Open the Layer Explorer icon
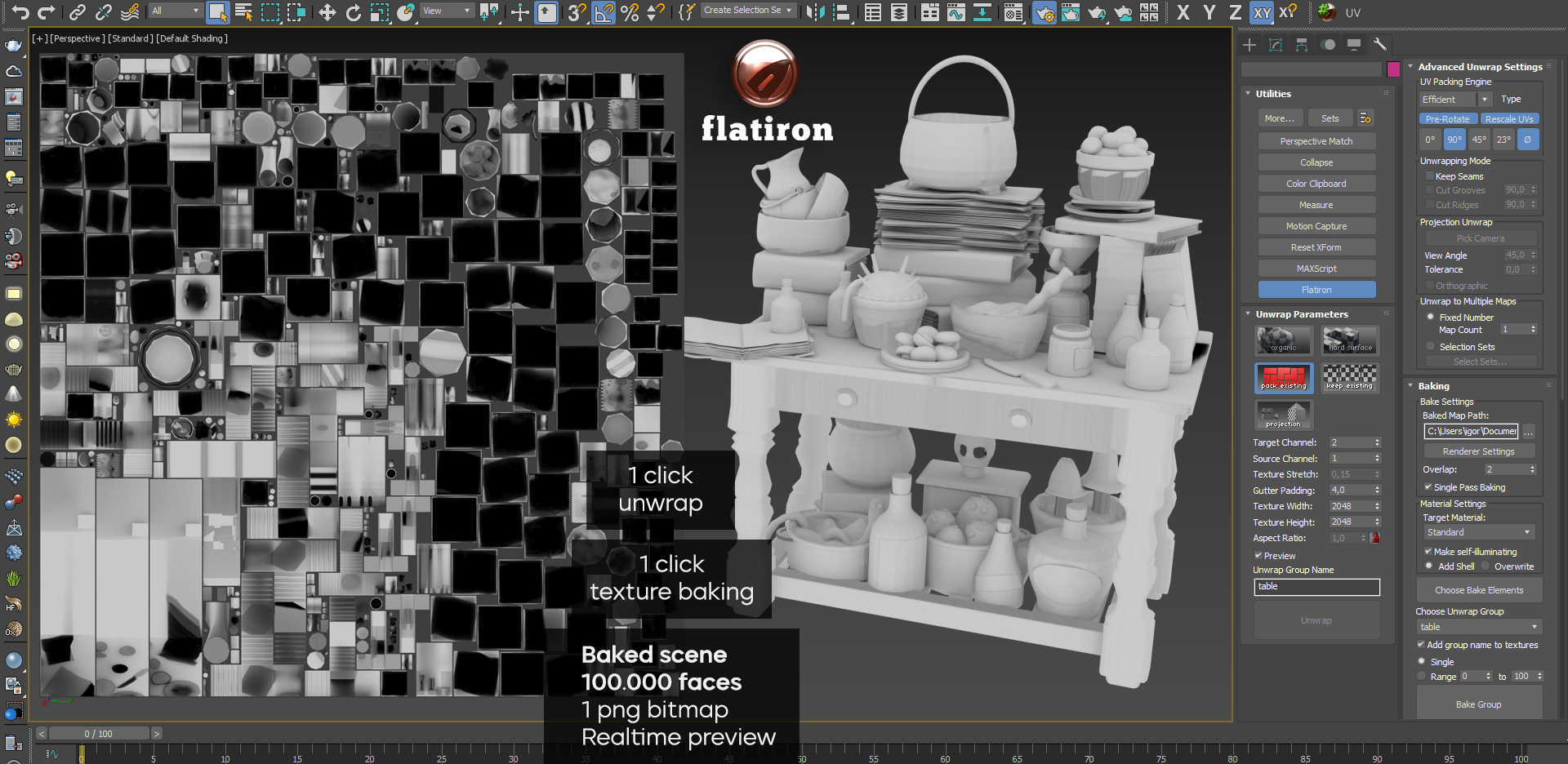1568x764 pixels. pos(899,11)
